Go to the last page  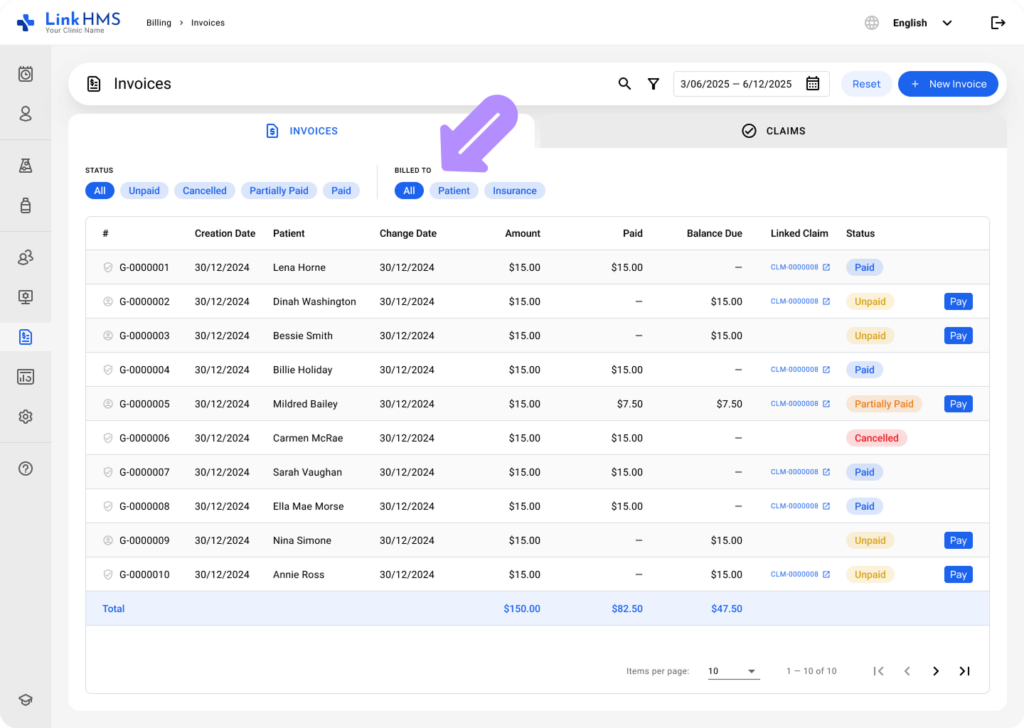pos(965,671)
